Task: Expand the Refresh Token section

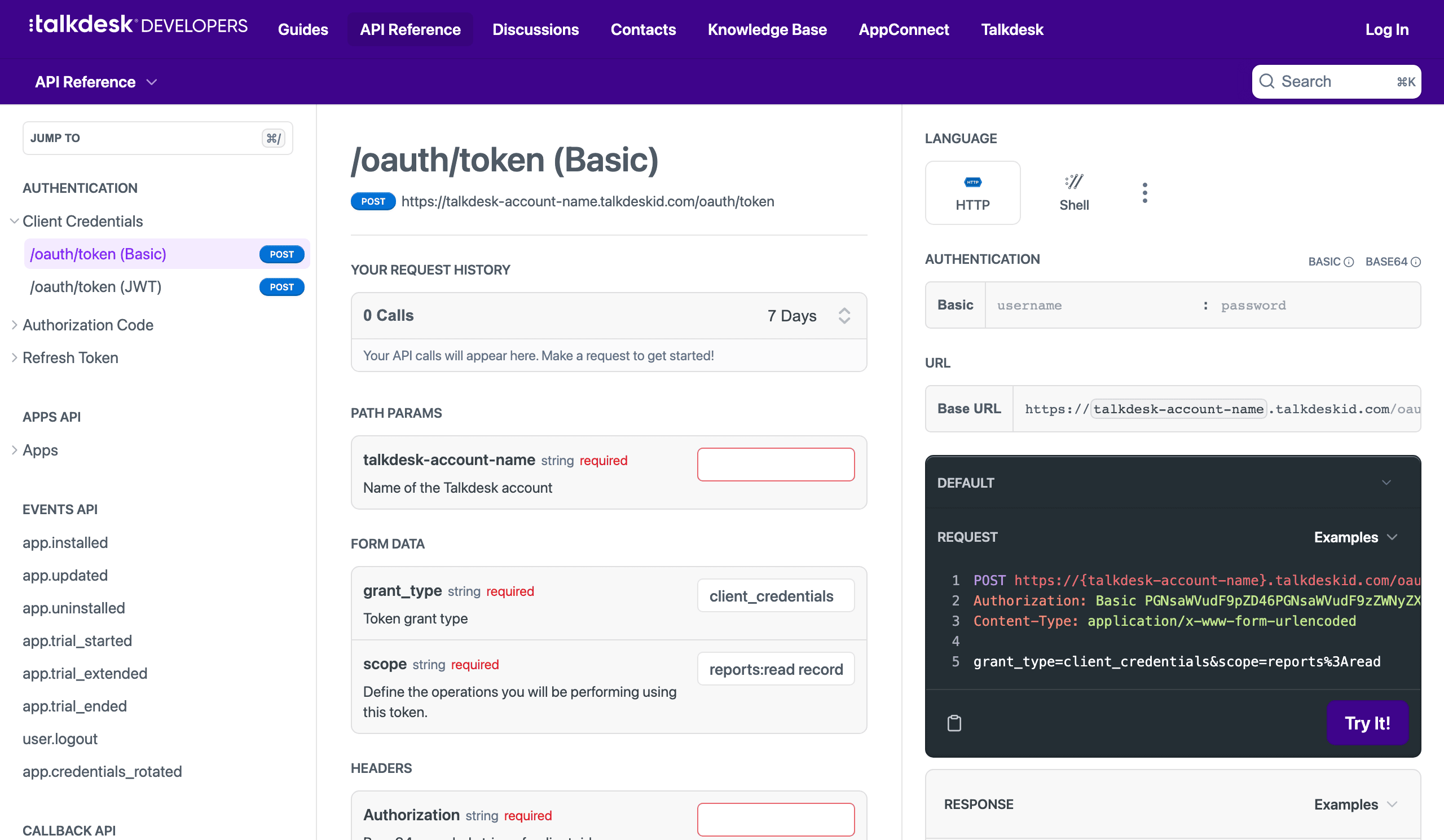Action: (14, 357)
